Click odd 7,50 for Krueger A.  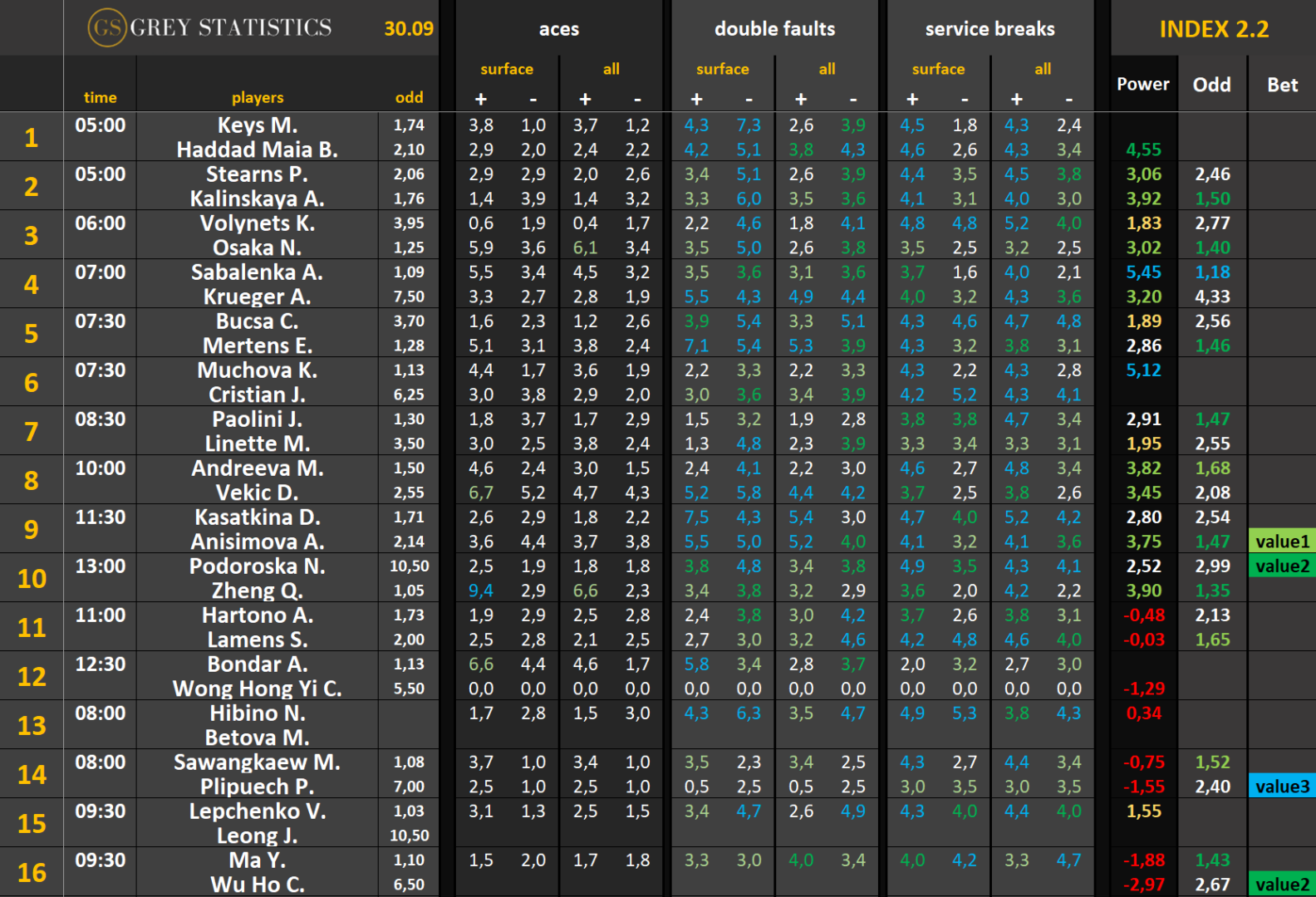(410, 297)
